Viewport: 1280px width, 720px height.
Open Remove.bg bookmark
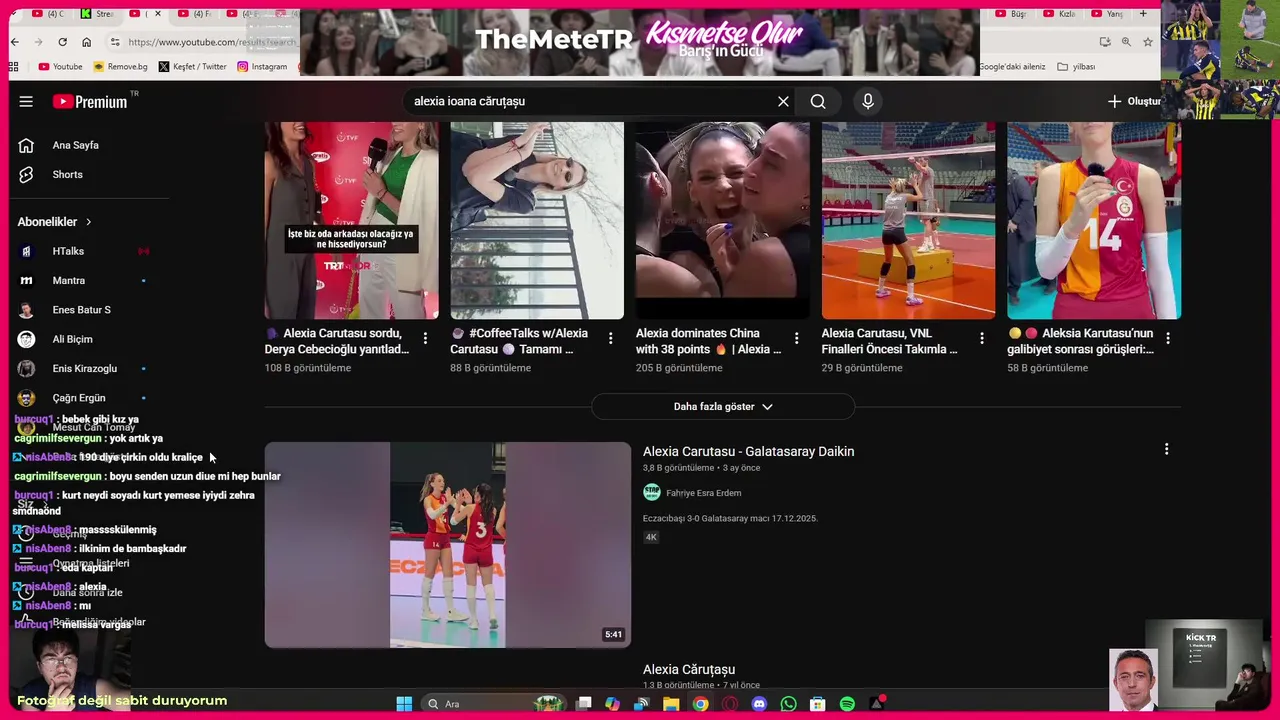pyautogui.click(x=120, y=67)
